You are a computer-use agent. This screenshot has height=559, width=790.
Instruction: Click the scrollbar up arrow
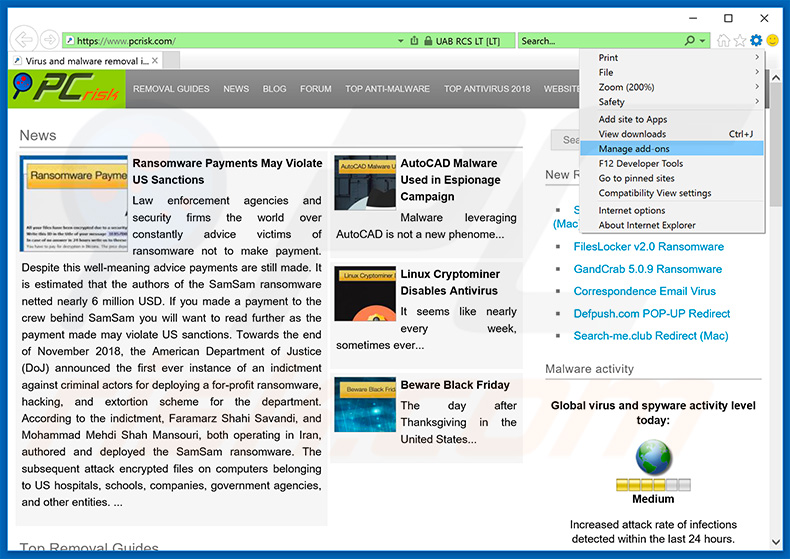pyautogui.click(x=775, y=78)
